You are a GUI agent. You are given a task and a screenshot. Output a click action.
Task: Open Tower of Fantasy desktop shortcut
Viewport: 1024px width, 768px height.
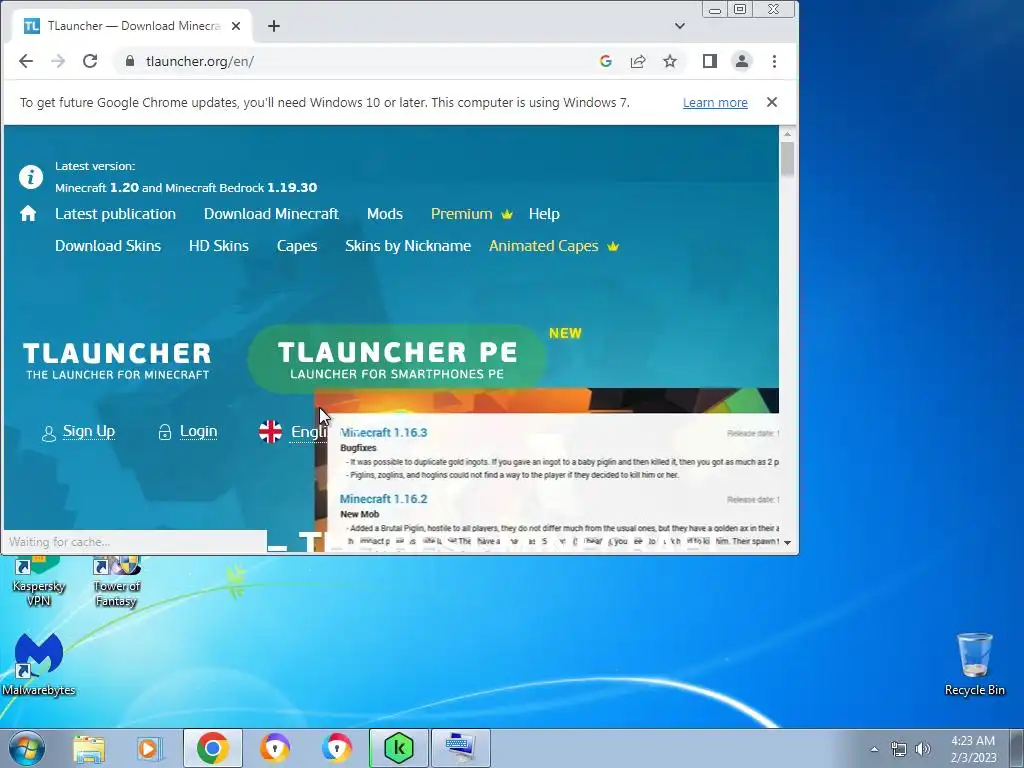click(116, 583)
